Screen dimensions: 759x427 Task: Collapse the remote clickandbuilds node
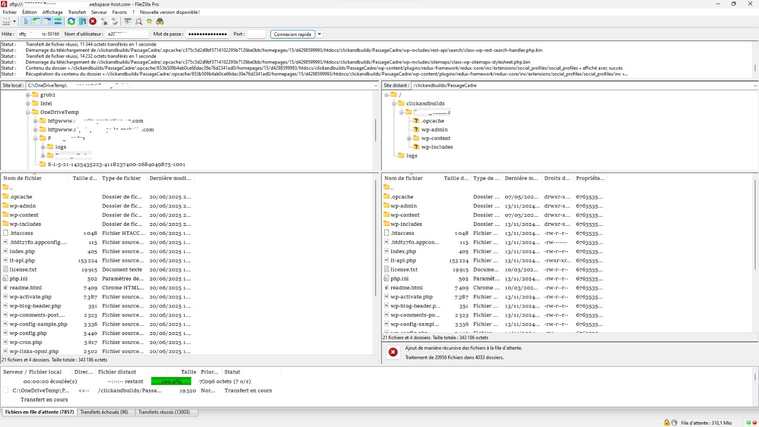click(394, 104)
